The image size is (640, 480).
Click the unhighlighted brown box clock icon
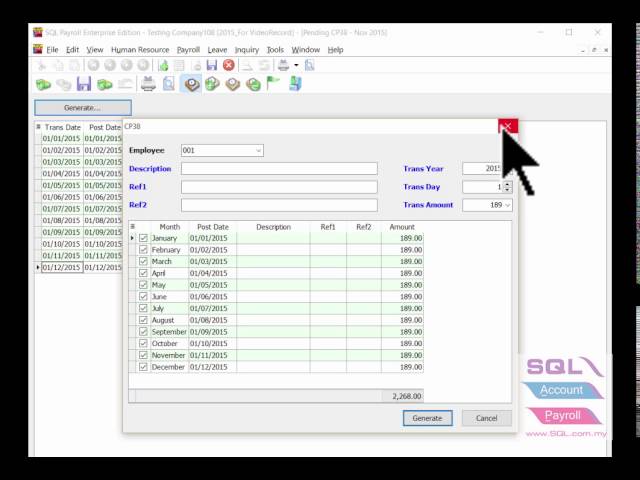(233, 84)
